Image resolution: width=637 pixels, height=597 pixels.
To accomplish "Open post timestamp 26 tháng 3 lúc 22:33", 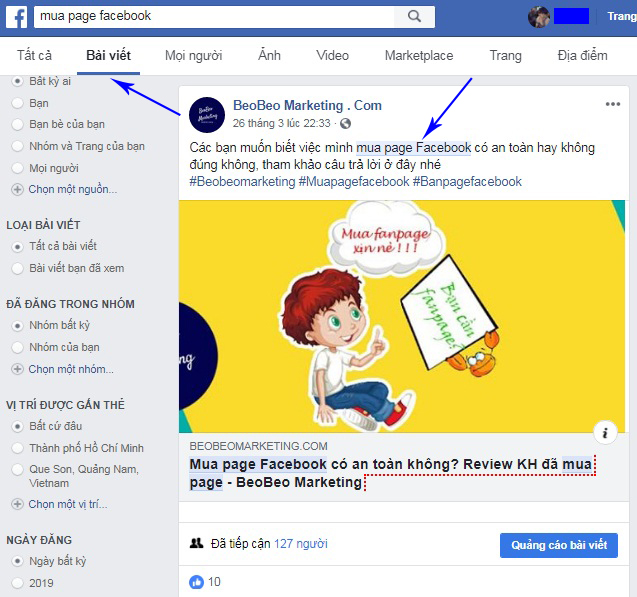I will pyautogui.click(x=282, y=123).
